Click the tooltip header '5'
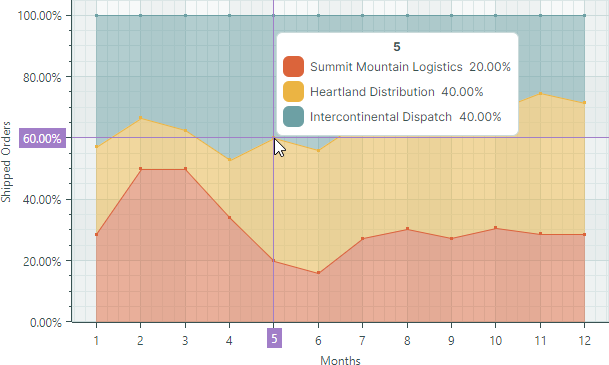Image resolution: width=609 pixels, height=365 pixels. click(x=397, y=47)
